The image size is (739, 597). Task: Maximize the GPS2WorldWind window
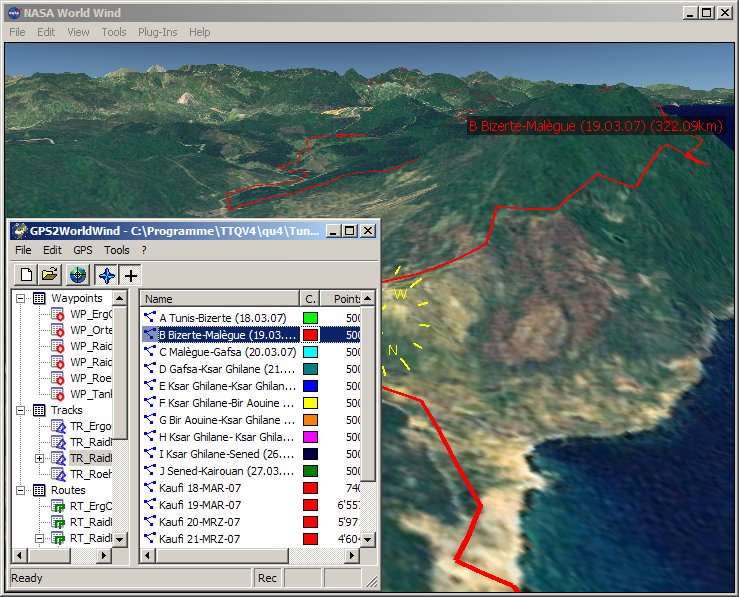(349, 230)
